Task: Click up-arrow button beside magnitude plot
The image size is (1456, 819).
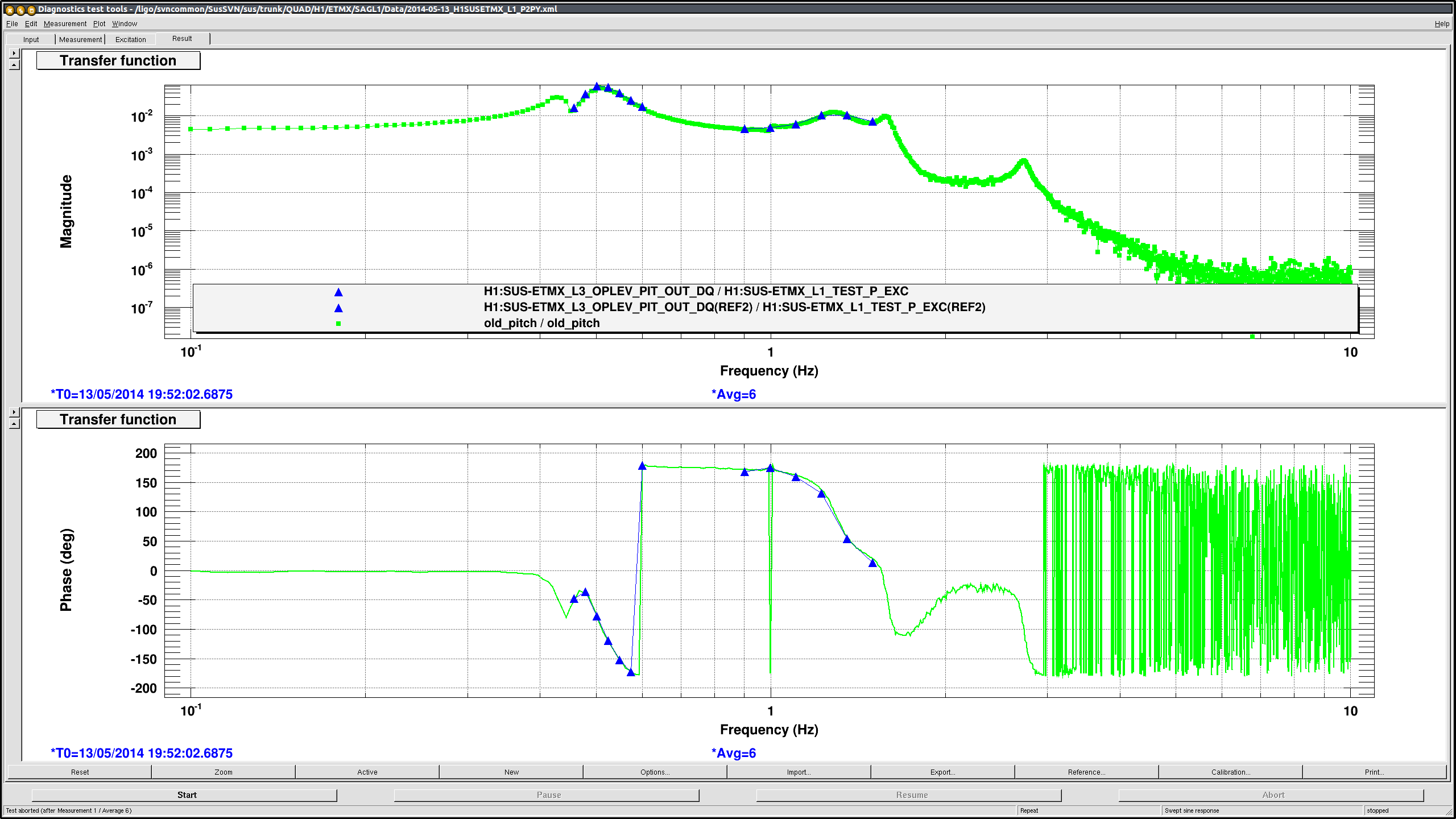Action: (x=14, y=65)
